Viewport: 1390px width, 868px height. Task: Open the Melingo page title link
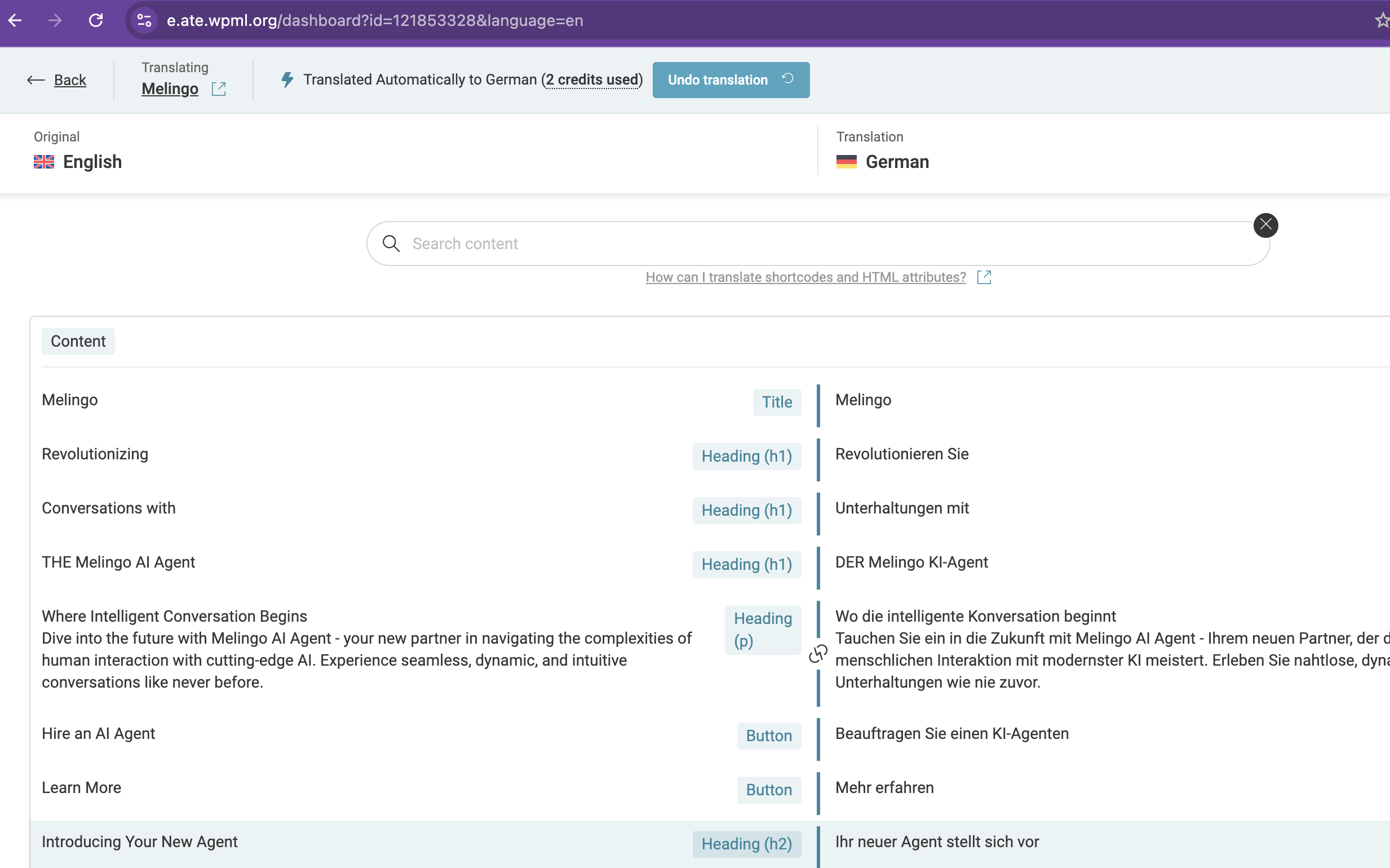[170, 89]
